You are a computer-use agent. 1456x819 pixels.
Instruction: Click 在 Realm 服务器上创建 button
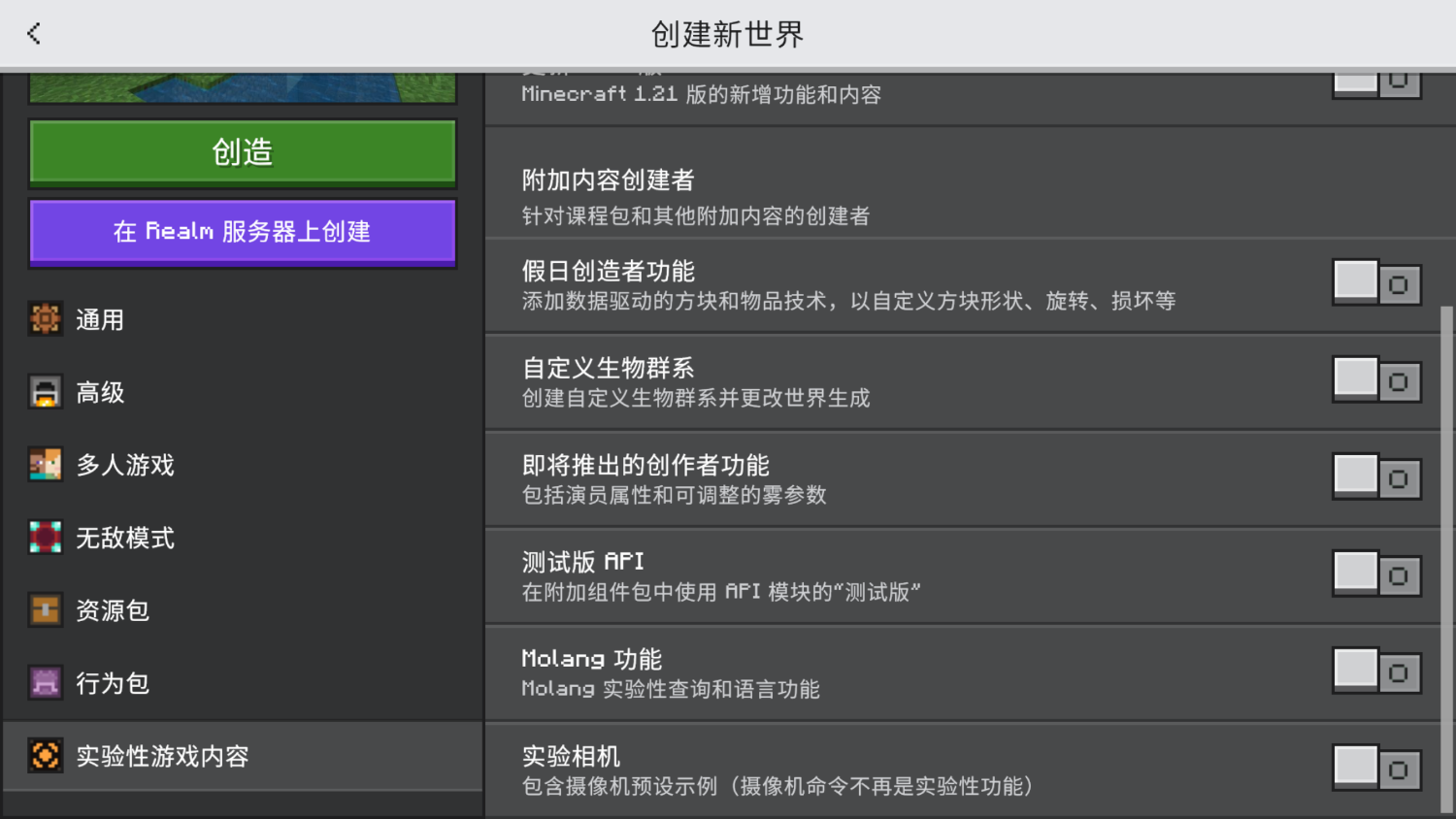click(x=243, y=232)
